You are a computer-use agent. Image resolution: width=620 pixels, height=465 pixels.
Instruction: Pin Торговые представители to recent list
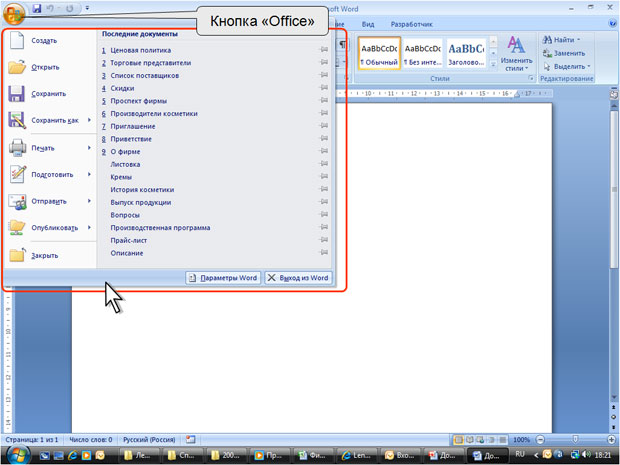[324, 62]
